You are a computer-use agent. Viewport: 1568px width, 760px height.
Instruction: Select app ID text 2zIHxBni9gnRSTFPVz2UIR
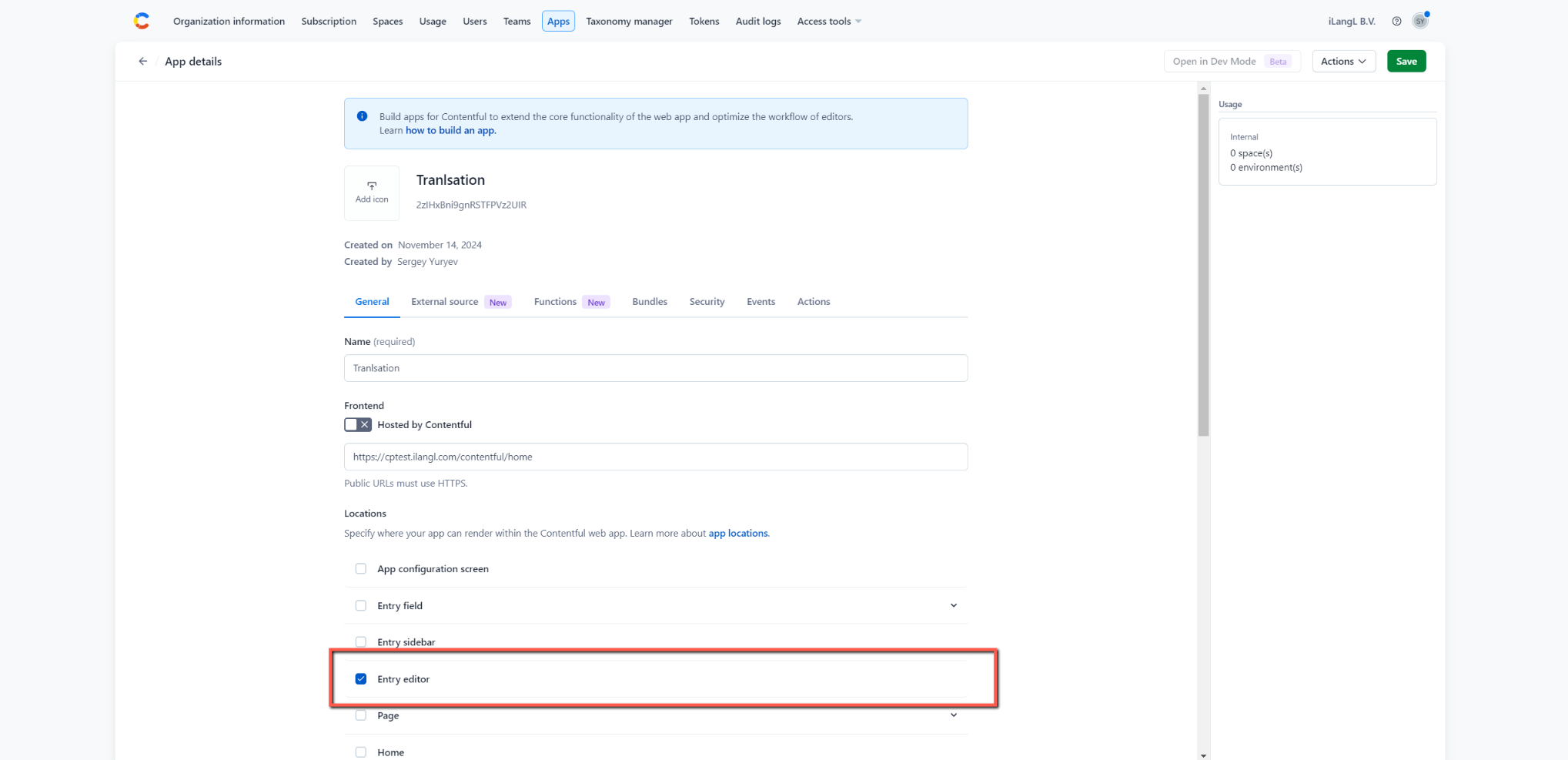pos(471,205)
